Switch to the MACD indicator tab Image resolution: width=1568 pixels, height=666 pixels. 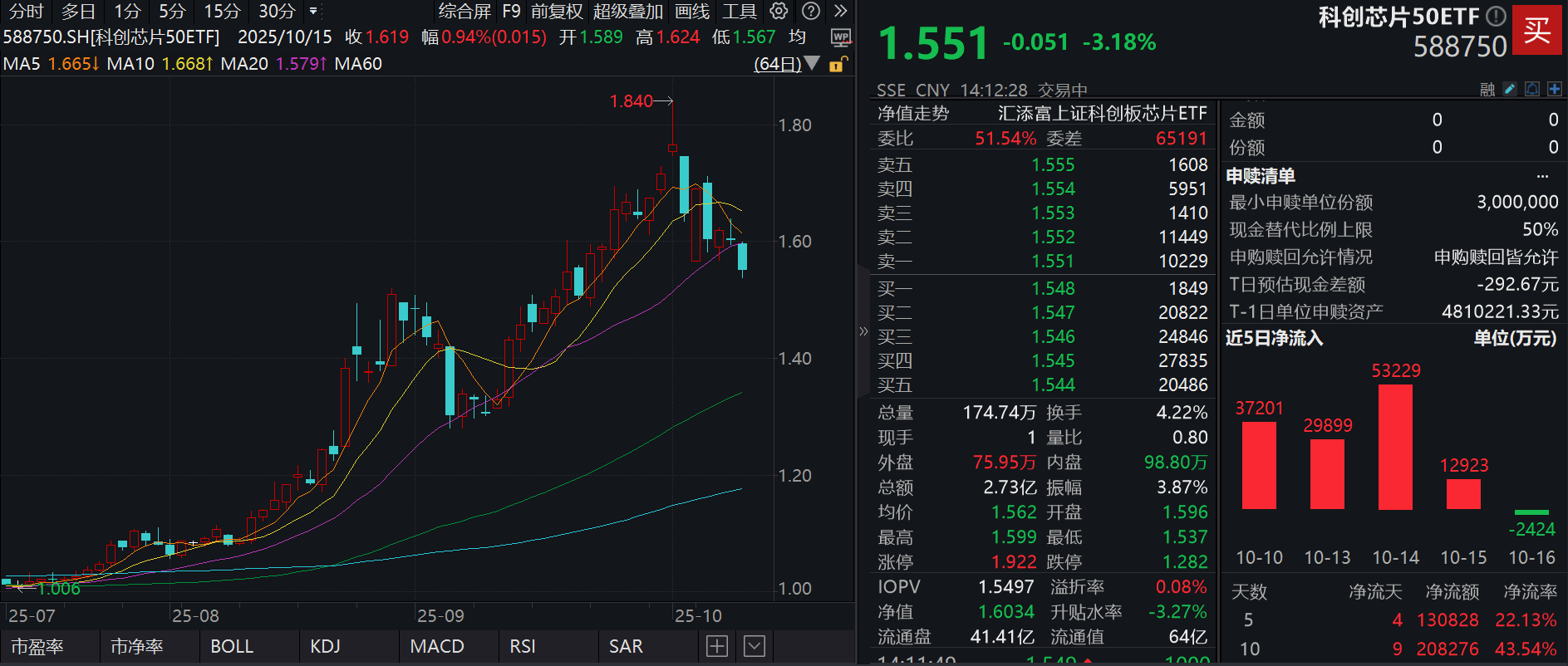click(x=437, y=646)
